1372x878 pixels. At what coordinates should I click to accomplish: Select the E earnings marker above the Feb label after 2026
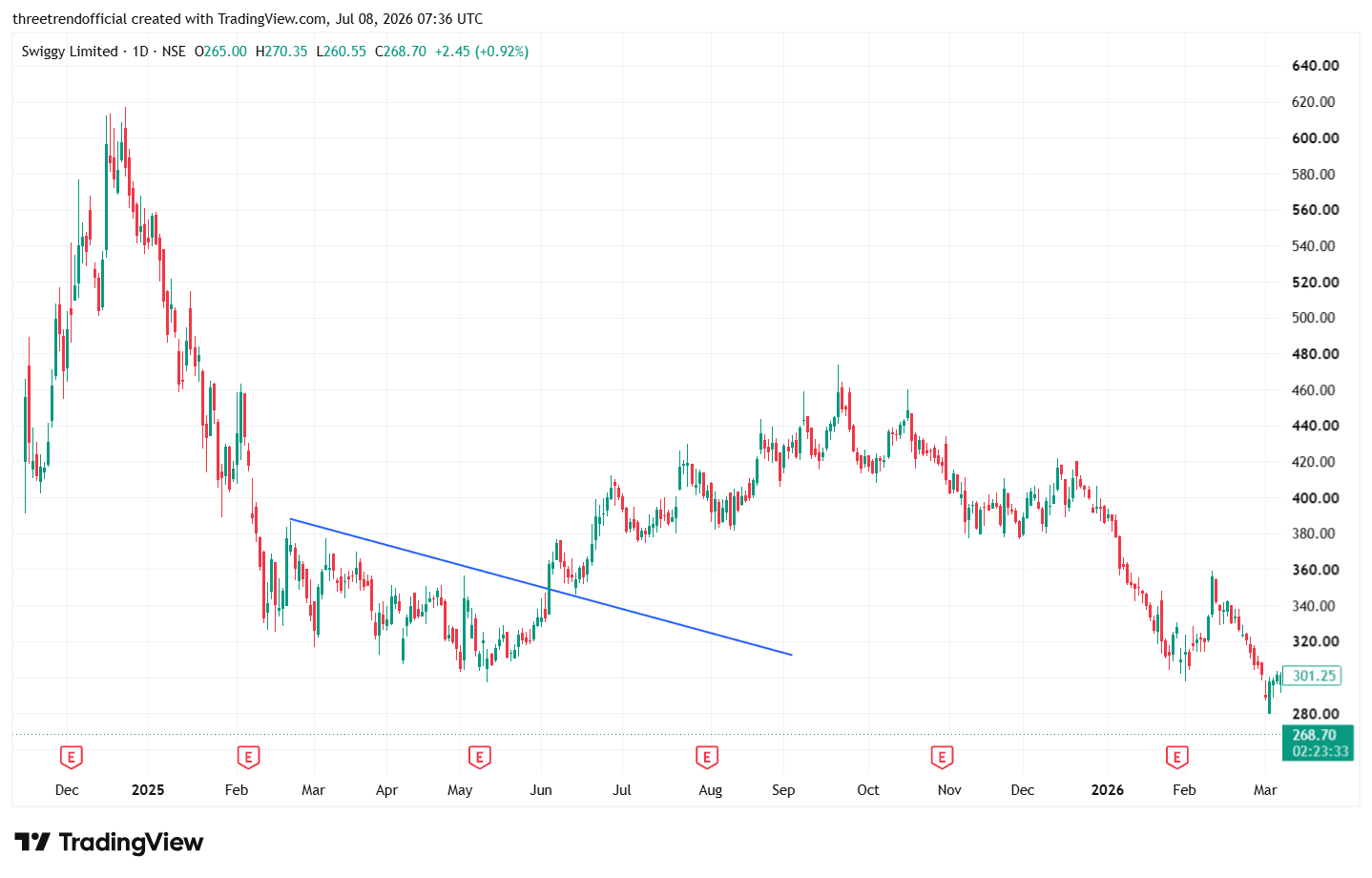[x=1176, y=758]
